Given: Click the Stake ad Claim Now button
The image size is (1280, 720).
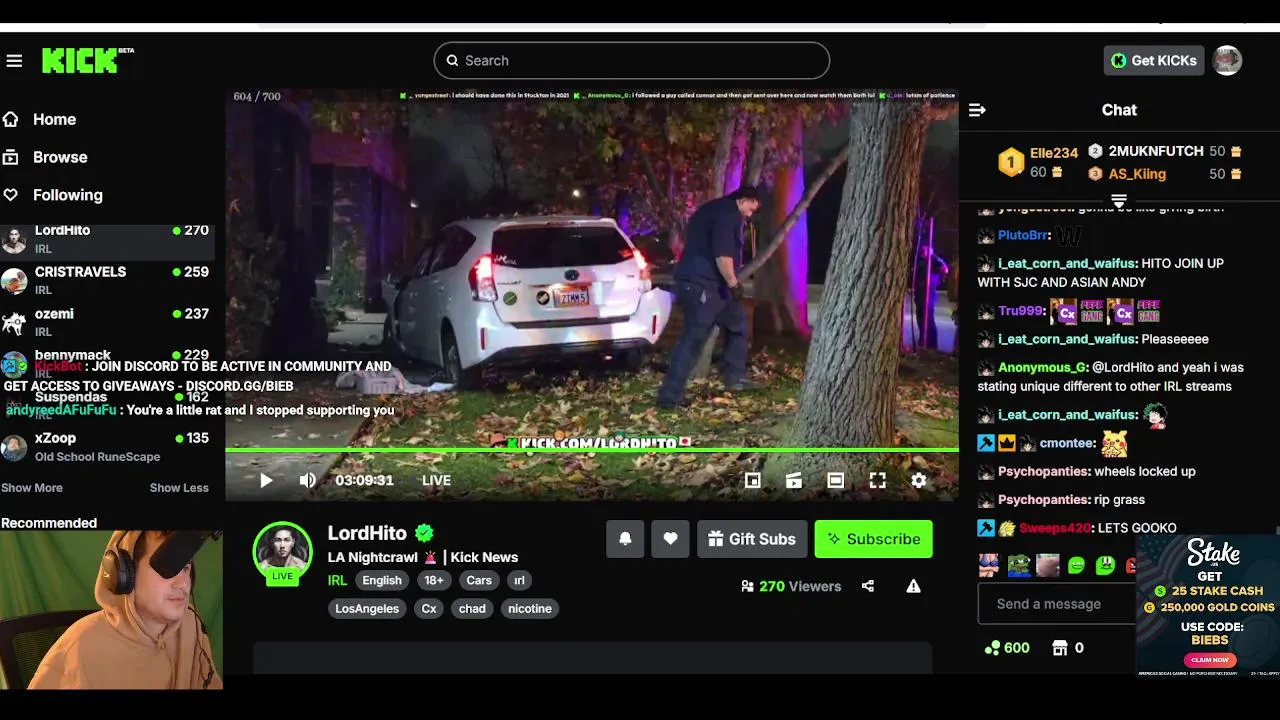Looking at the screenshot, I should click(1209, 660).
